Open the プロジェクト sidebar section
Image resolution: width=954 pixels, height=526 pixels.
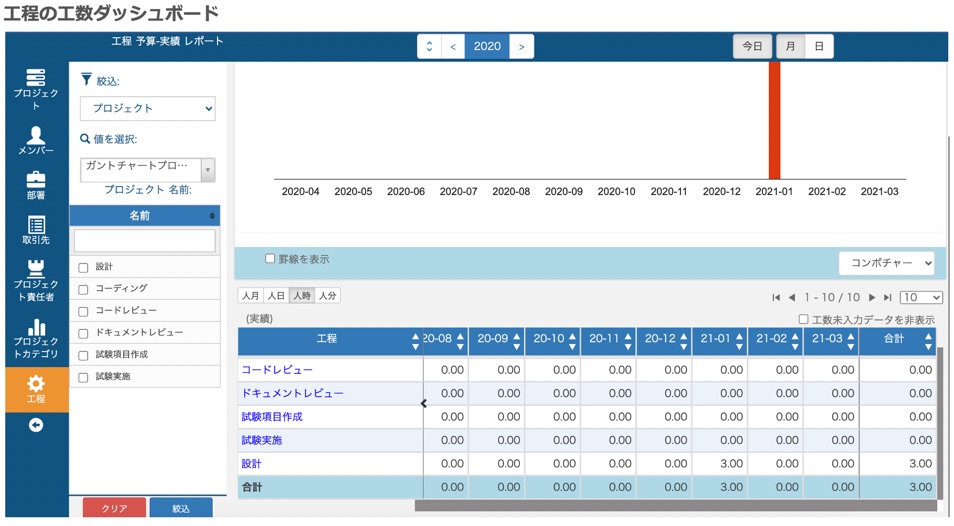(x=36, y=89)
